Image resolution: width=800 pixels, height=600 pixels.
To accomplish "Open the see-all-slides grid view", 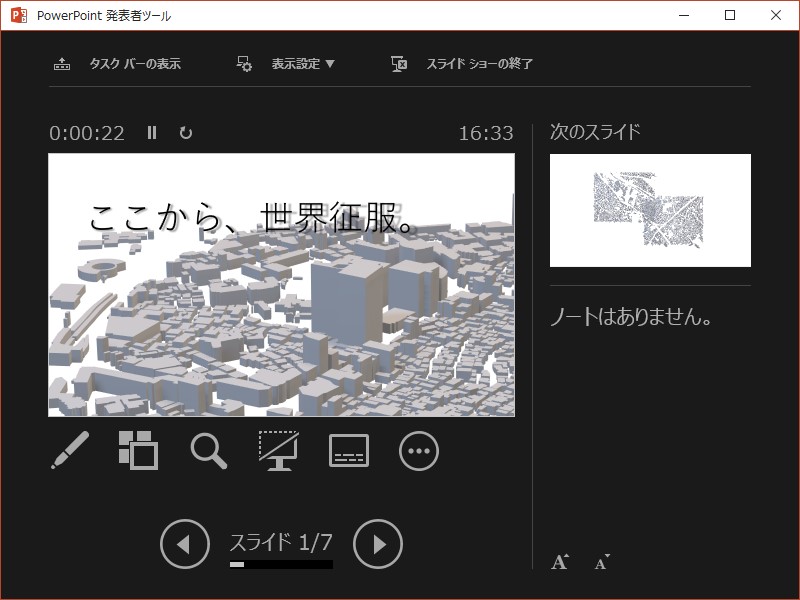I will (139, 450).
